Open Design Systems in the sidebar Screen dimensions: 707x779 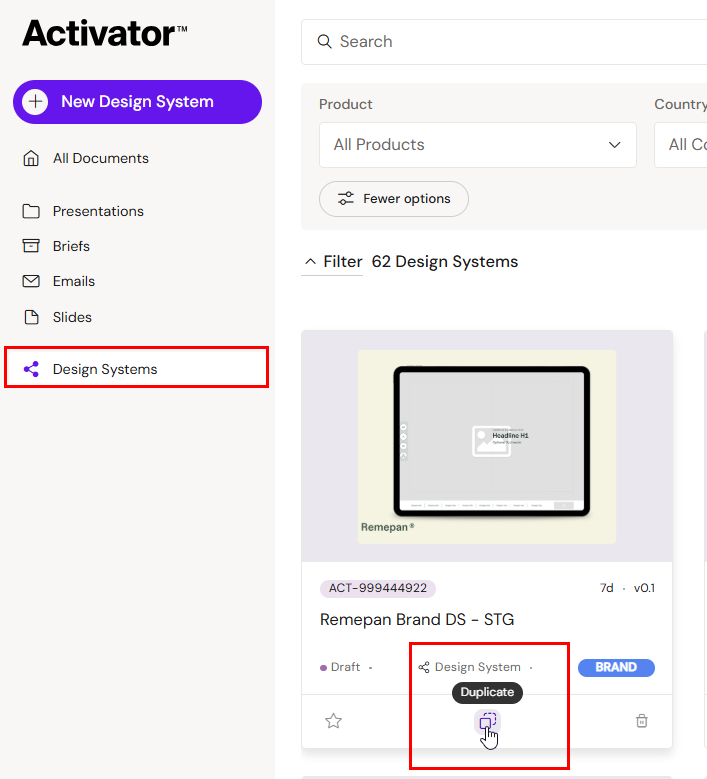[x=105, y=369]
